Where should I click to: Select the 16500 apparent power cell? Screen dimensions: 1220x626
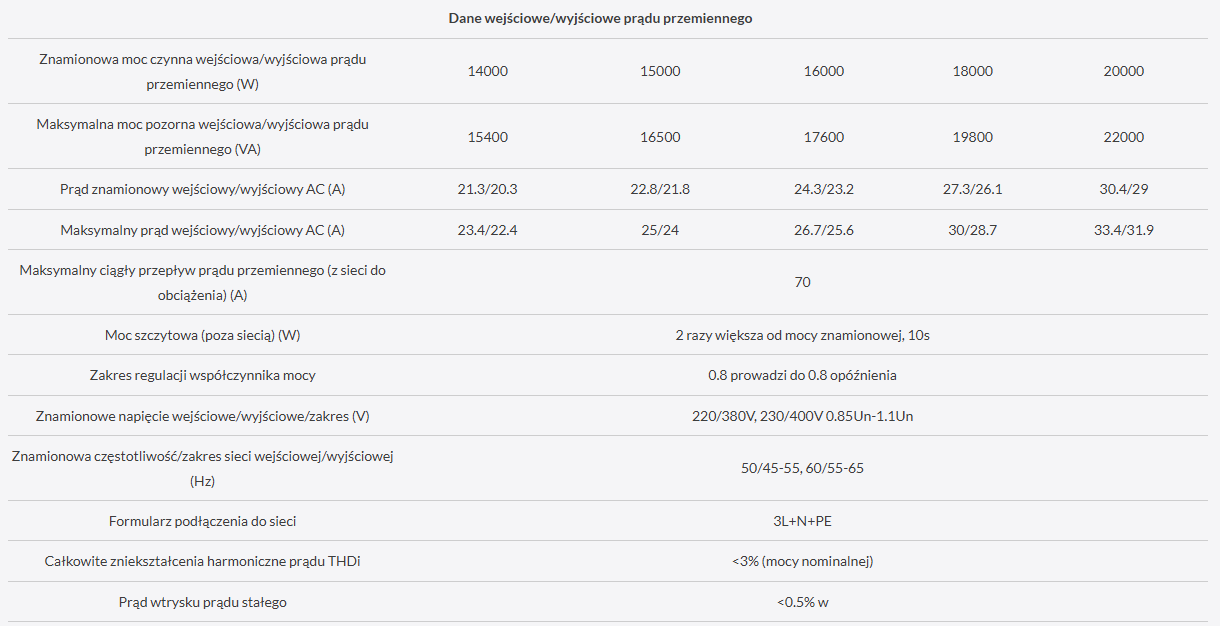click(660, 137)
